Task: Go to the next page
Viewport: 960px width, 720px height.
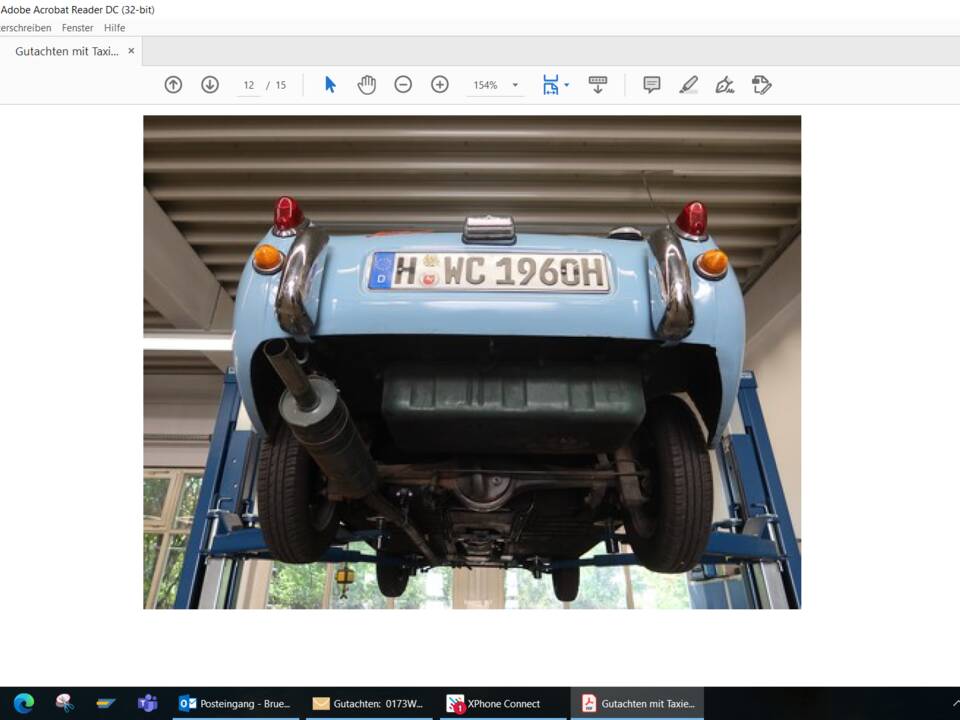Action: 210,85
